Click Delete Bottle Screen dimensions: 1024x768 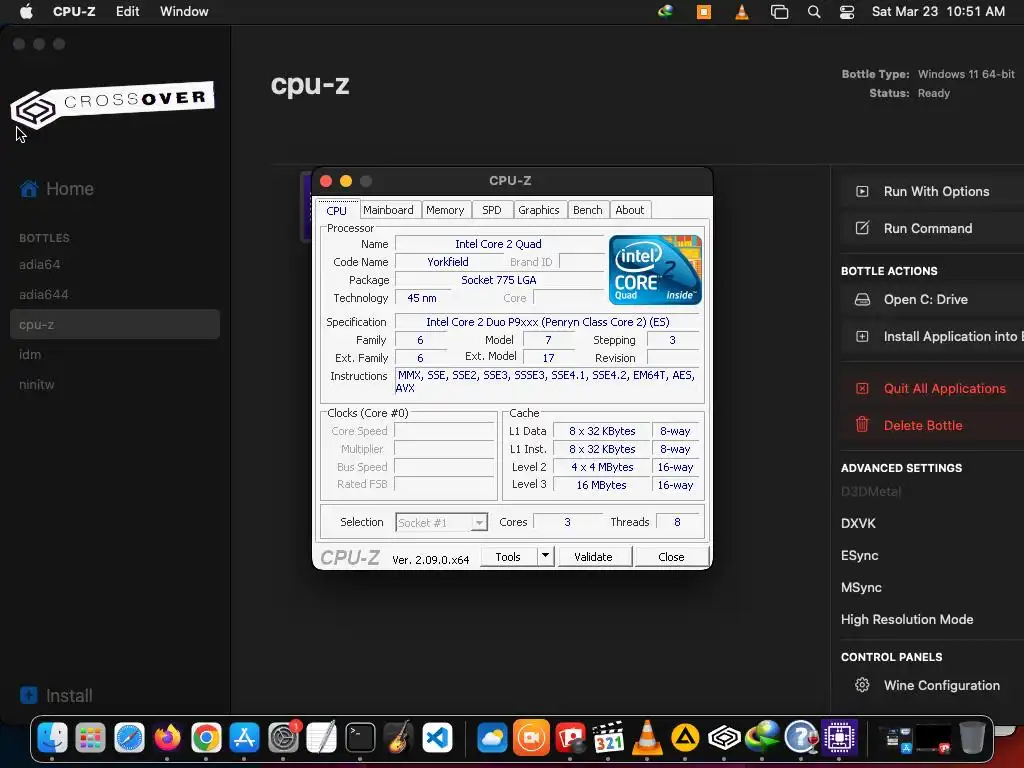click(932, 425)
